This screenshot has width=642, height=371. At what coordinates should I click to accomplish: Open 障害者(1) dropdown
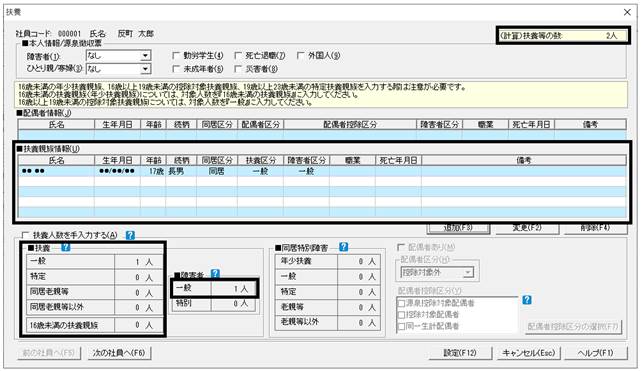coord(145,56)
